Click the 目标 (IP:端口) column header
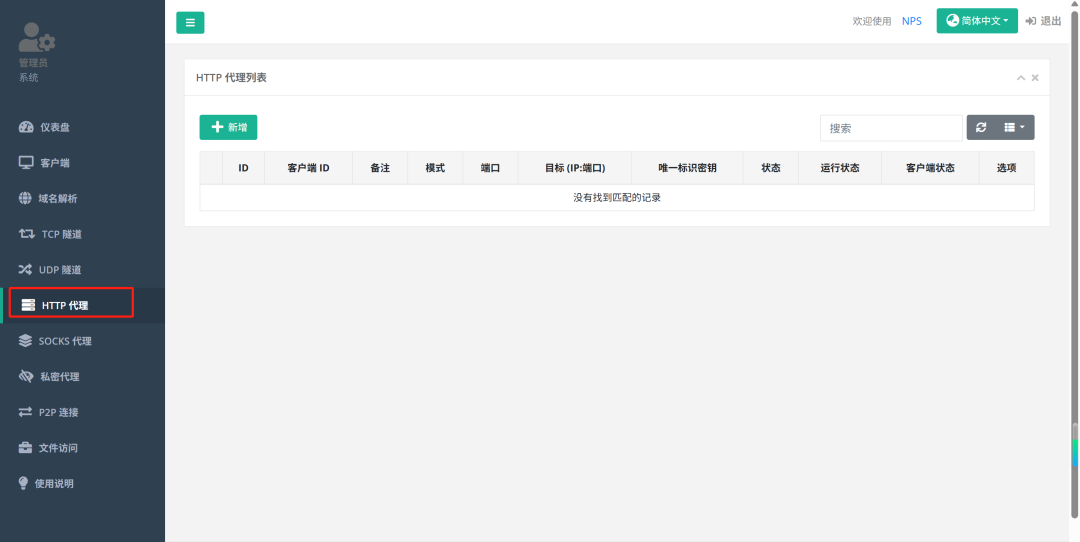 [575, 168]
